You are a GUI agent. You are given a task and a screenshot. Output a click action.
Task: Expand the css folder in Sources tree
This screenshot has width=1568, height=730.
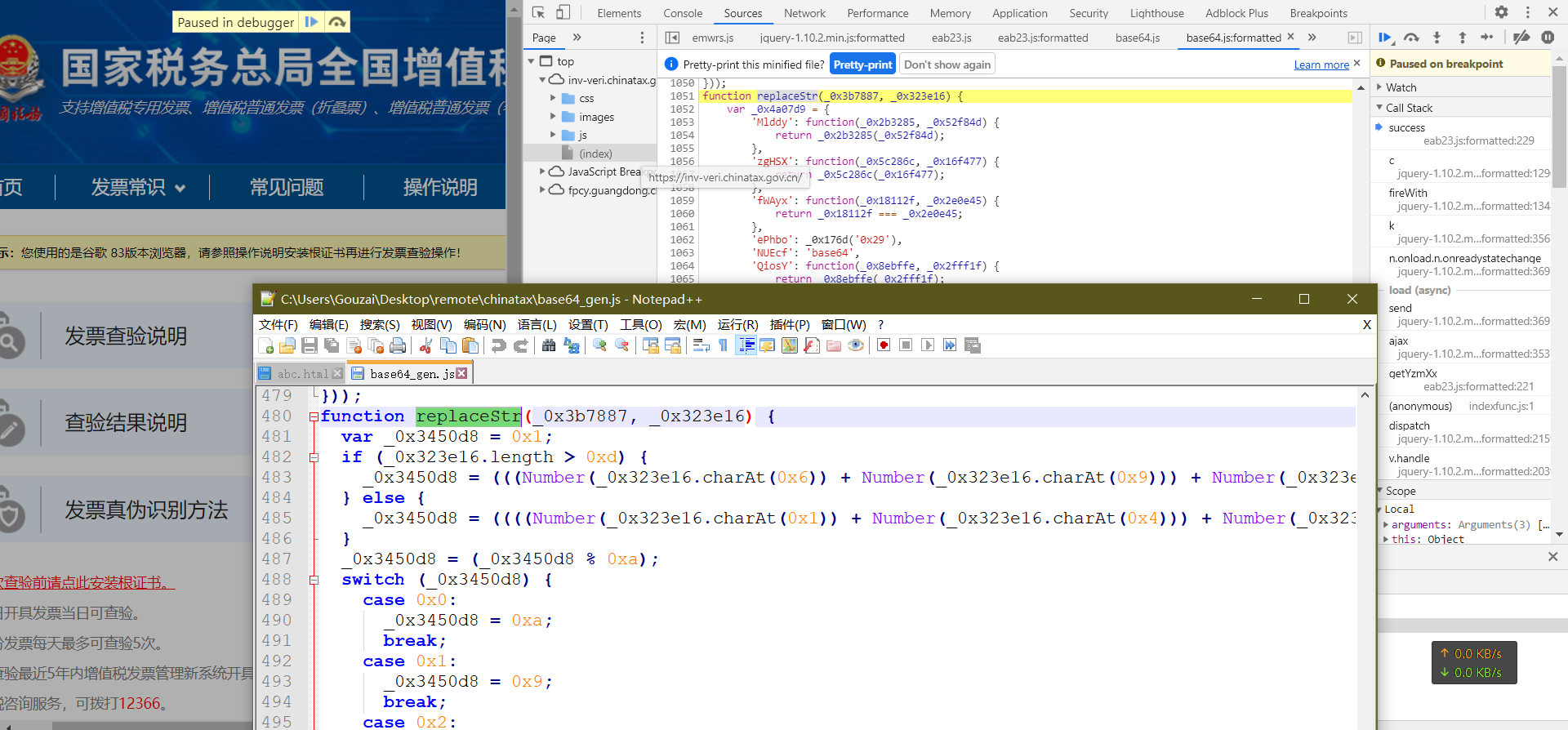tap(553, 98)
